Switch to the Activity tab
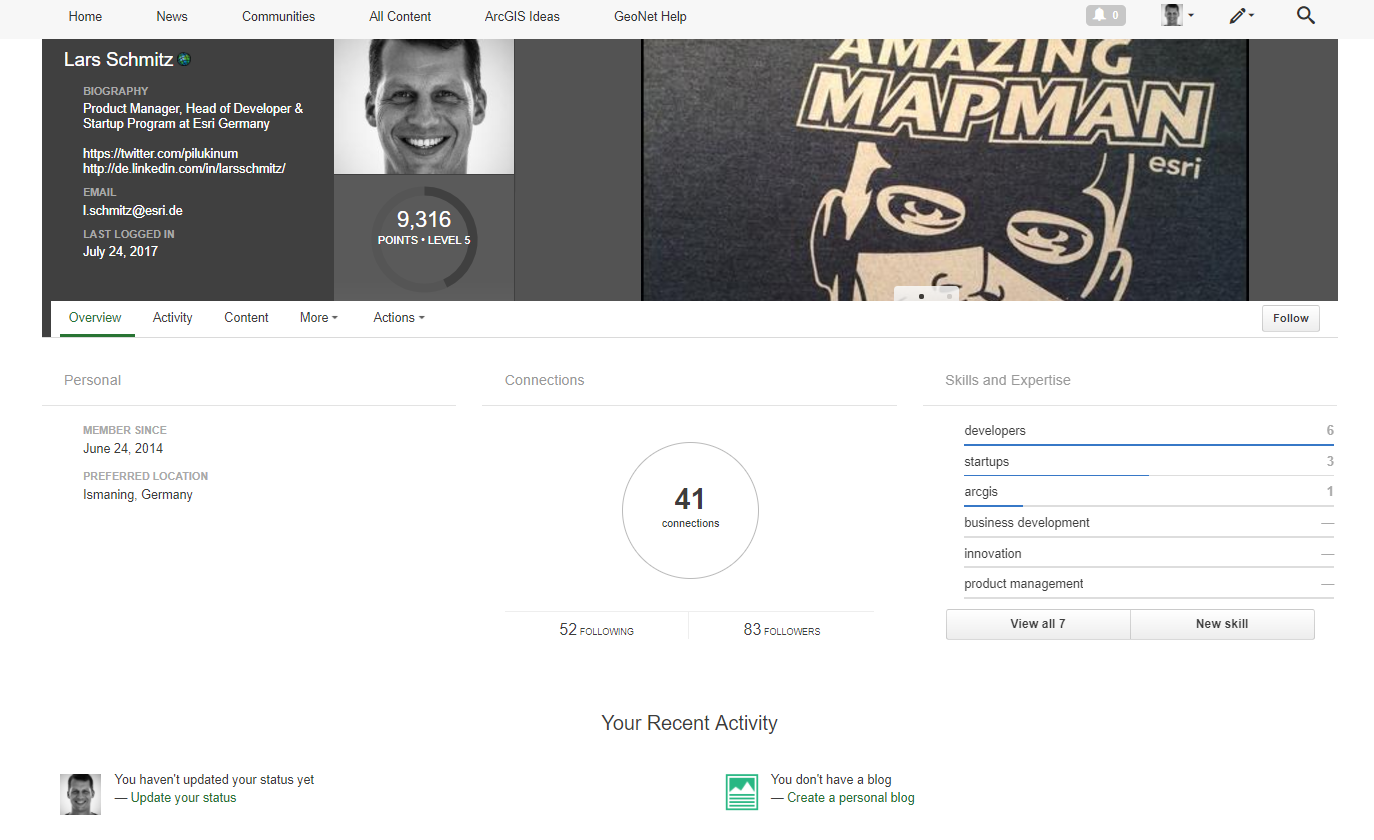1374x840 pixels. (x=172, y=318)
